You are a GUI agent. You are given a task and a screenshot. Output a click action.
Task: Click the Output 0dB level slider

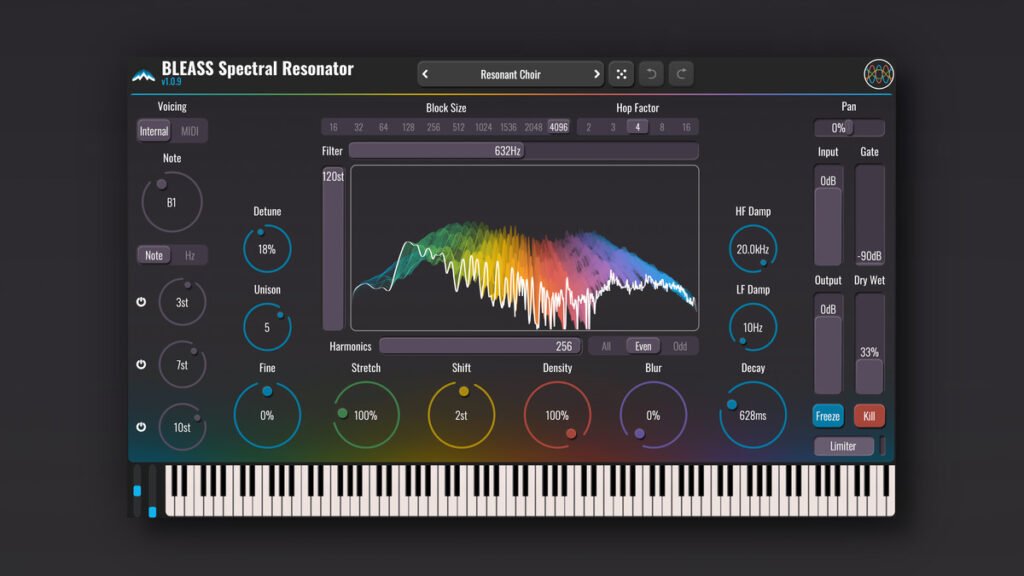coord(827,344)
